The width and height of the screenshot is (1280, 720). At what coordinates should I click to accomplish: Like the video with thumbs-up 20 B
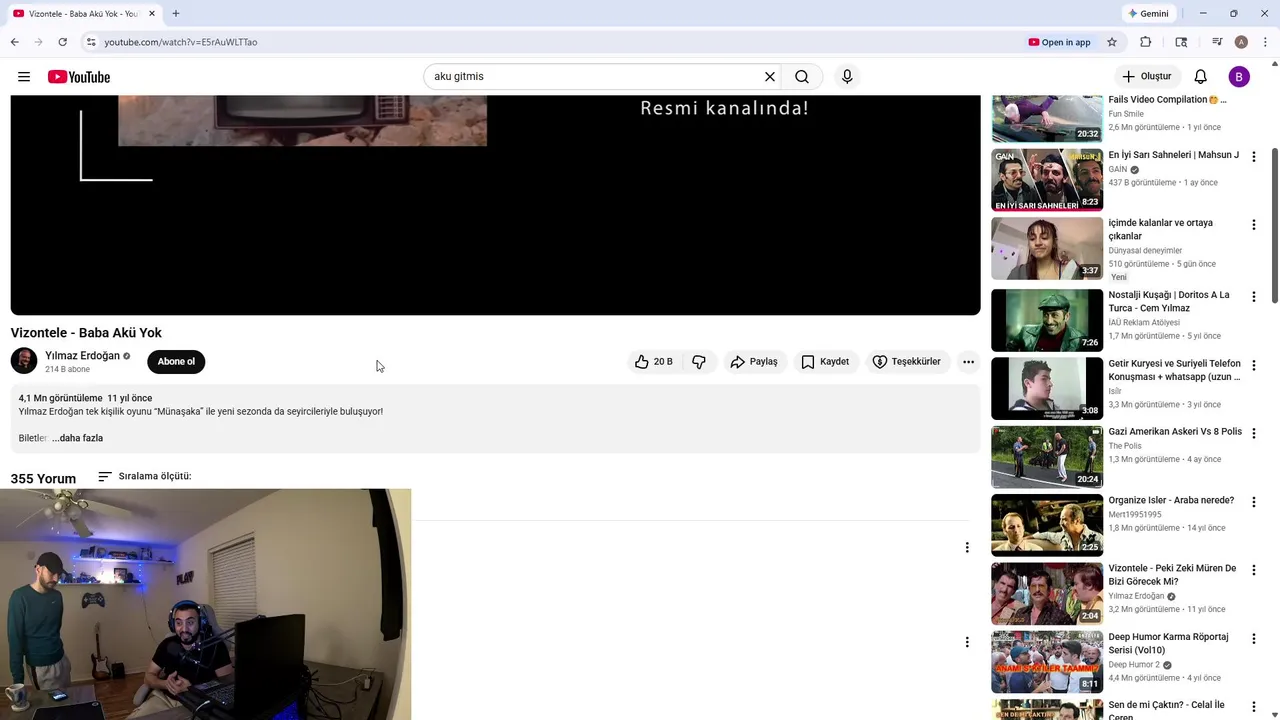pos(654,362)
